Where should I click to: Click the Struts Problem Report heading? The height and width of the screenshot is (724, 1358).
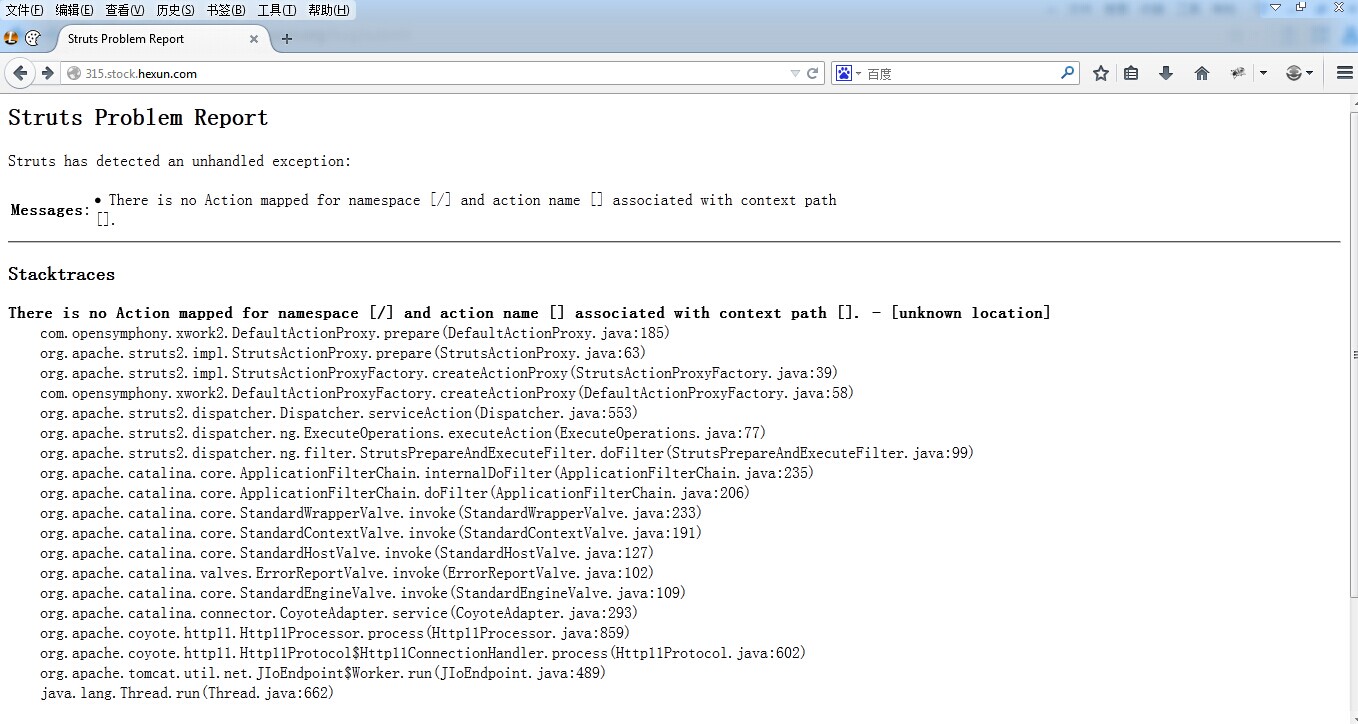(138, 118)
